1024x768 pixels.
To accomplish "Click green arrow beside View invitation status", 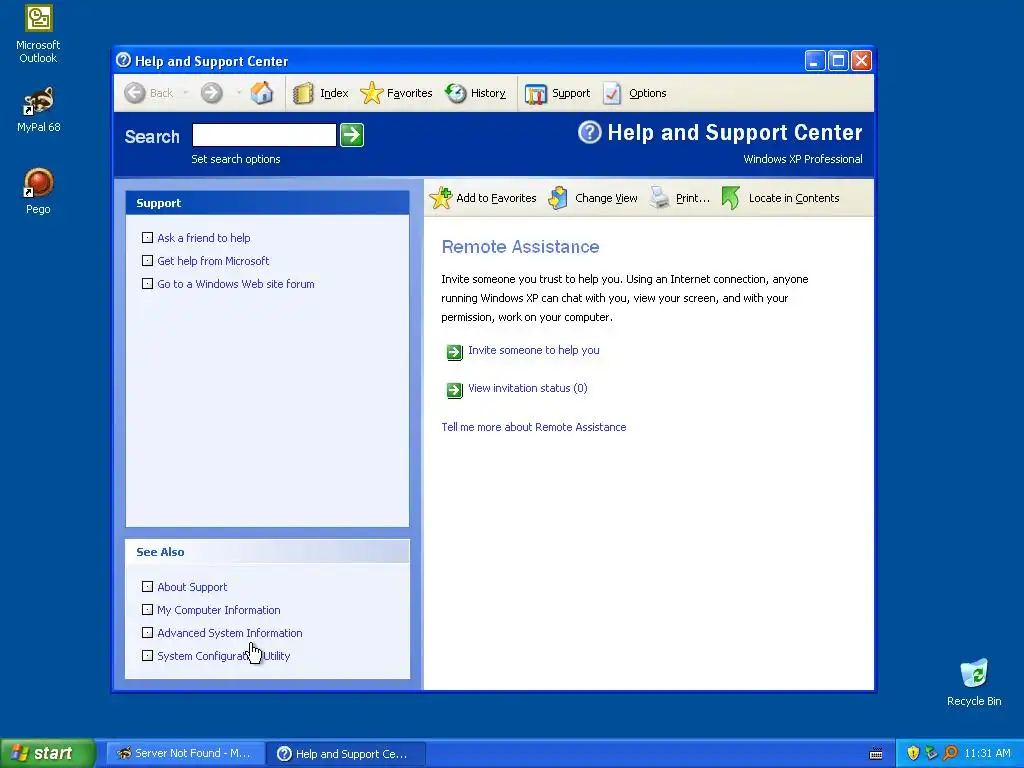I will point(455,391).
